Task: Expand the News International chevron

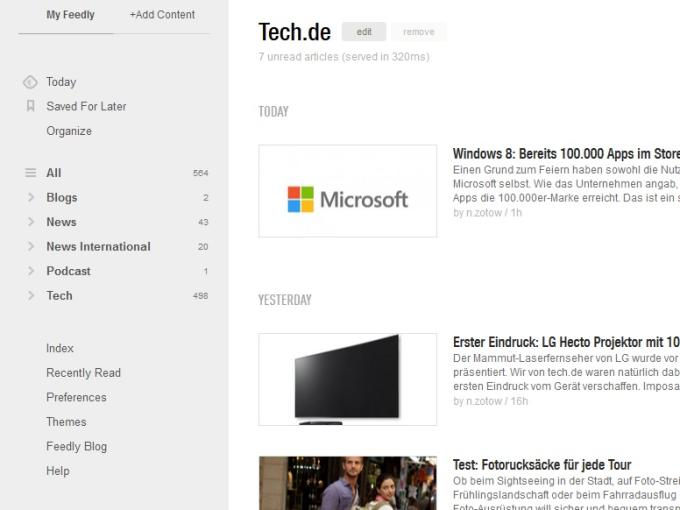Action: 31,246
